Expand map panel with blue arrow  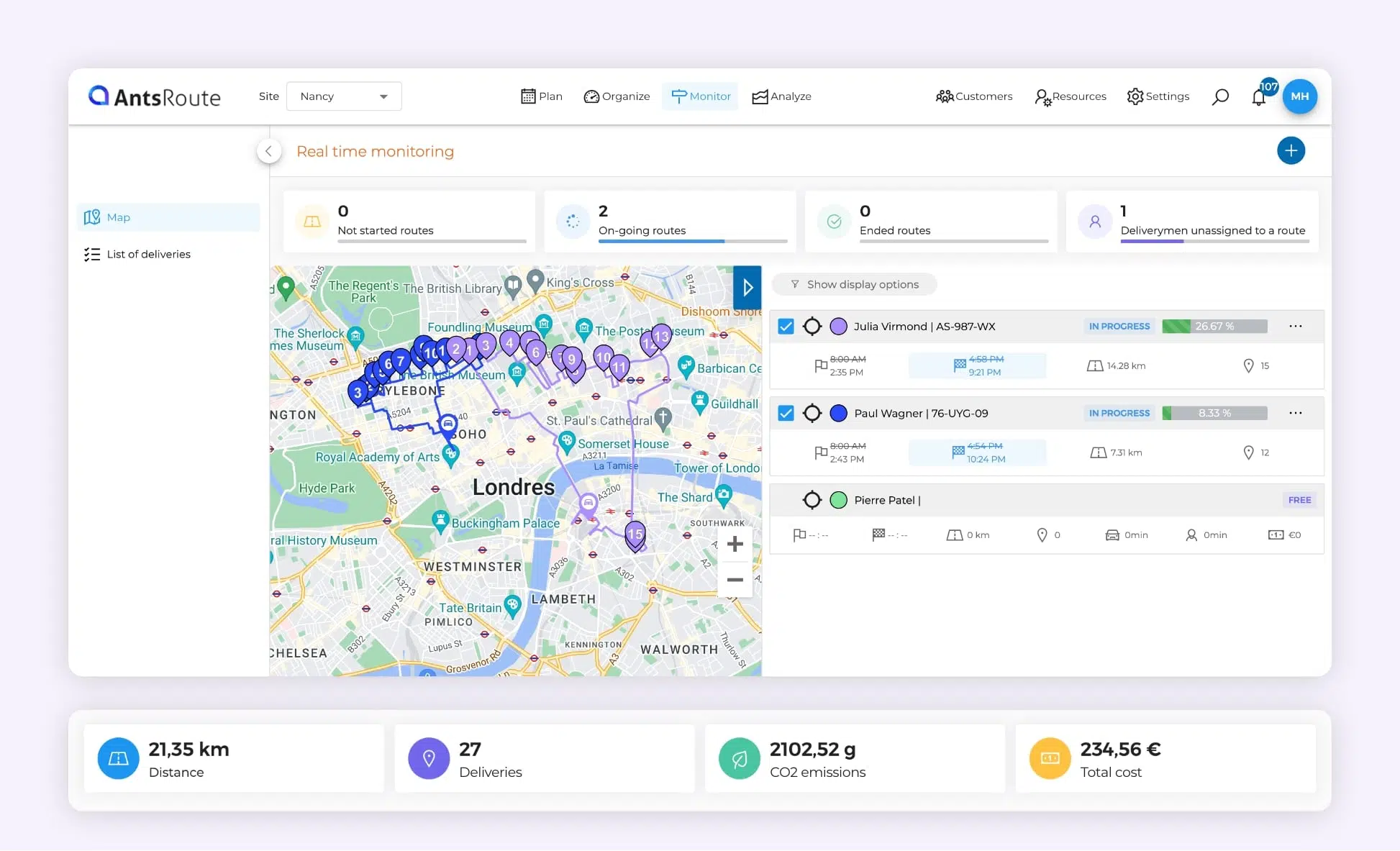(747, 288)
